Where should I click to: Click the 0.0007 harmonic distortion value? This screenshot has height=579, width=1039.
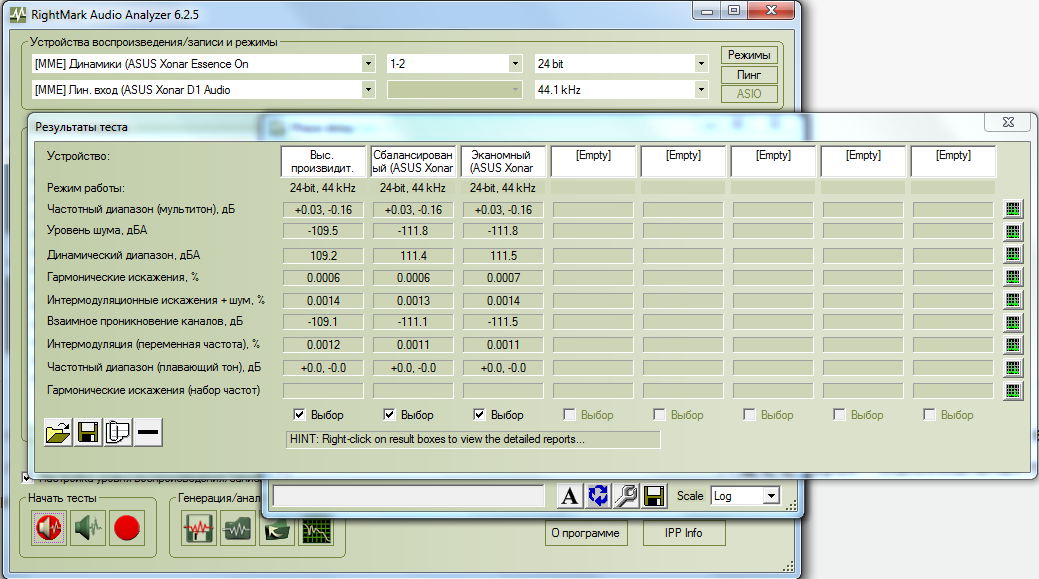pyautogui.click(x=504, y=278)
